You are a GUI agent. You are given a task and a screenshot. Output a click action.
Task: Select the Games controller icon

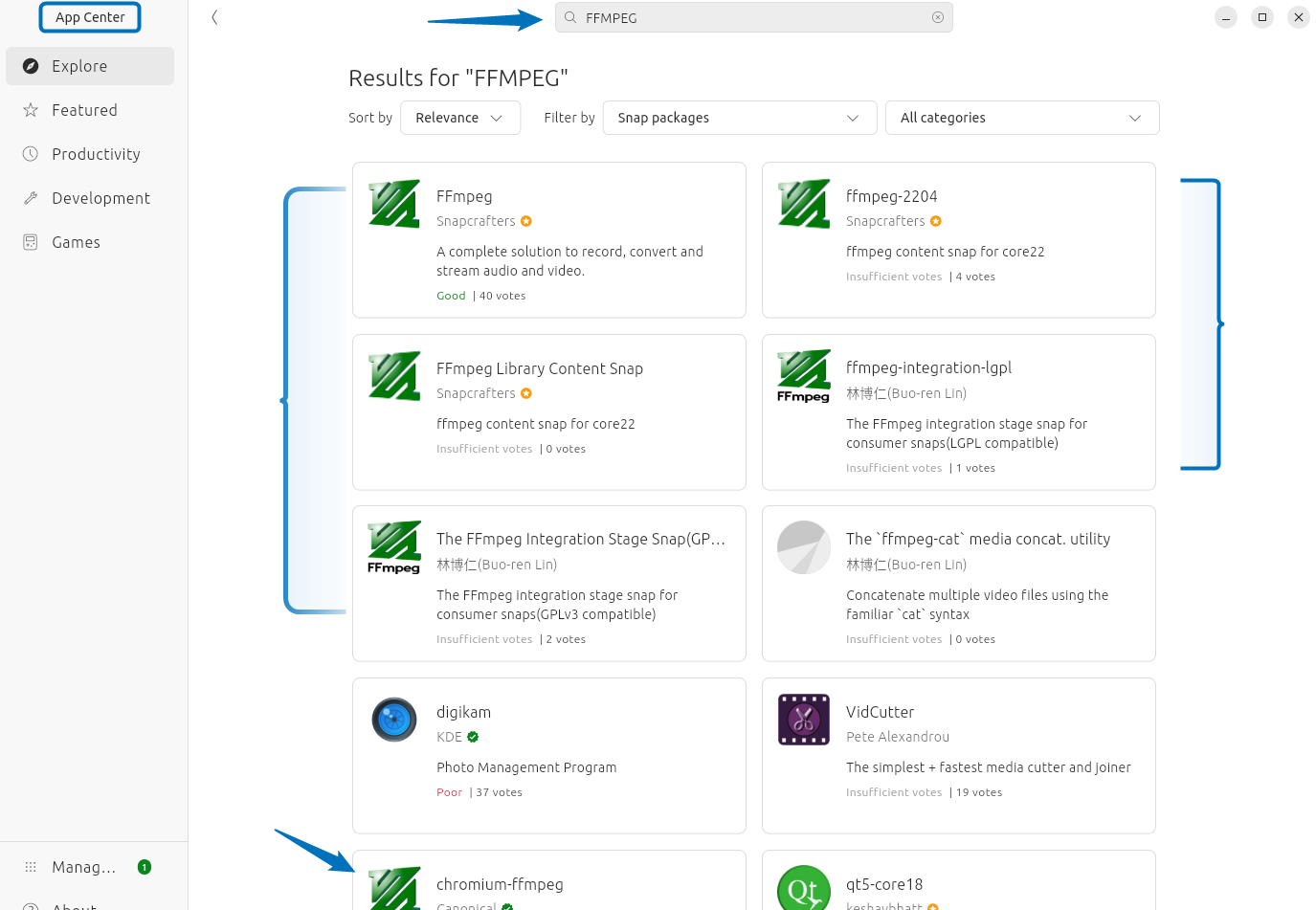pos(29,242)
